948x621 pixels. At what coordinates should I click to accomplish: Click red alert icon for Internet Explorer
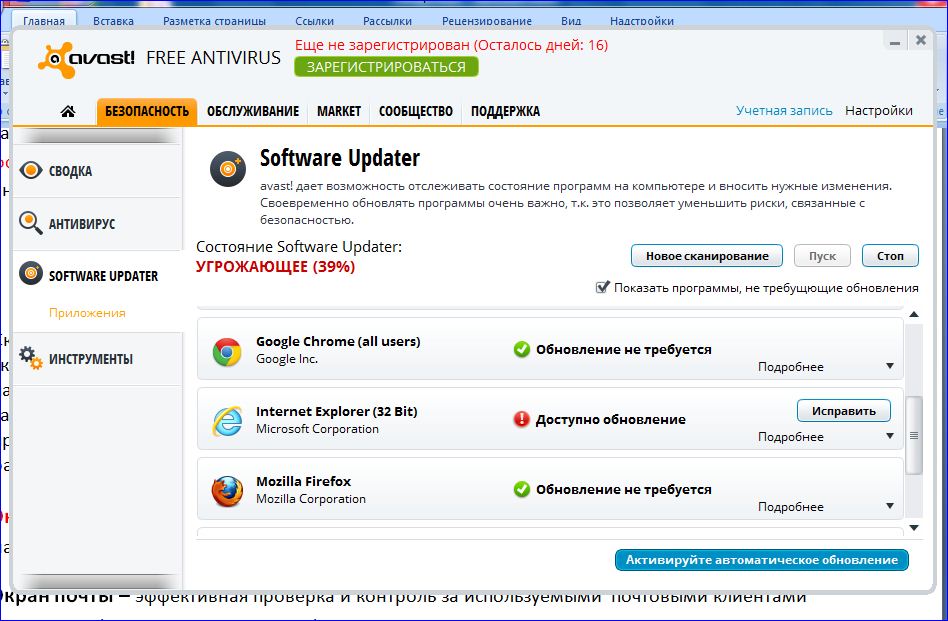pyautogui.click(x=521, y=419)
